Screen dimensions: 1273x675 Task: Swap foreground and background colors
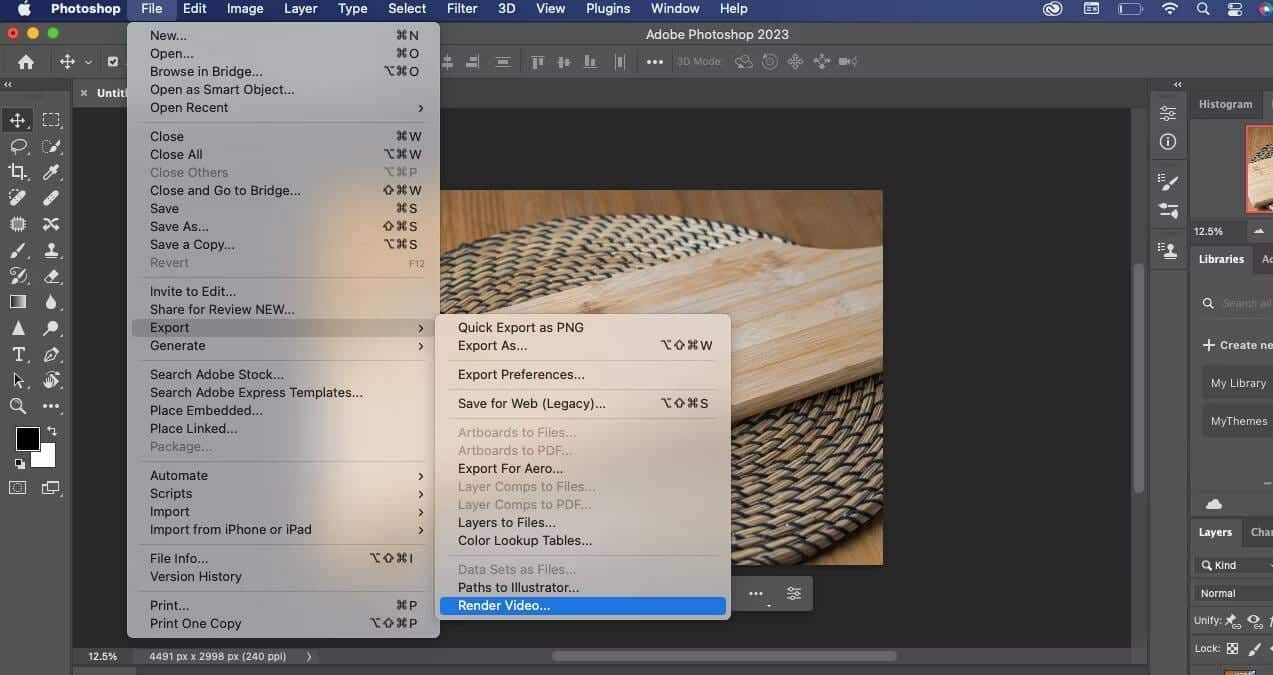52,432
